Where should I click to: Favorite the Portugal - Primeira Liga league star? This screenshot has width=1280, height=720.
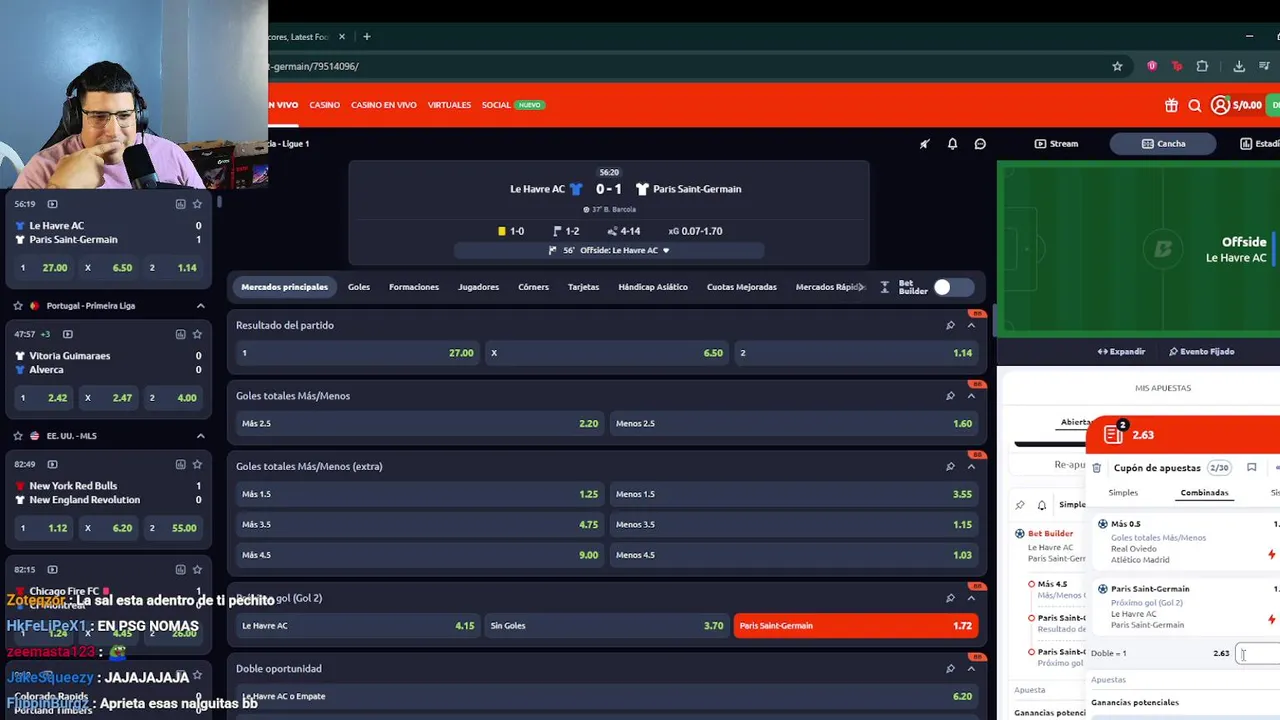pos(18,306)
